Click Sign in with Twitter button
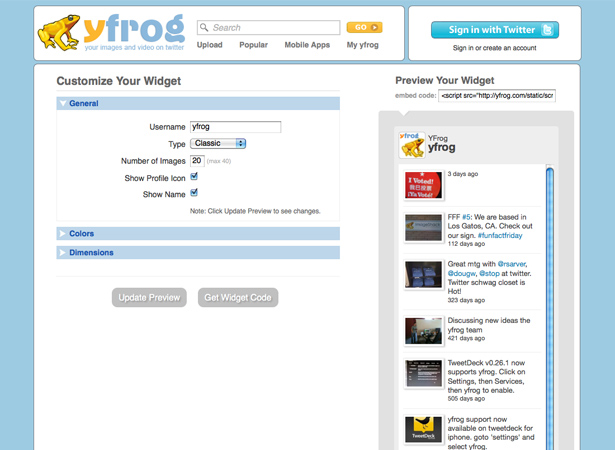 click(495, 30)
